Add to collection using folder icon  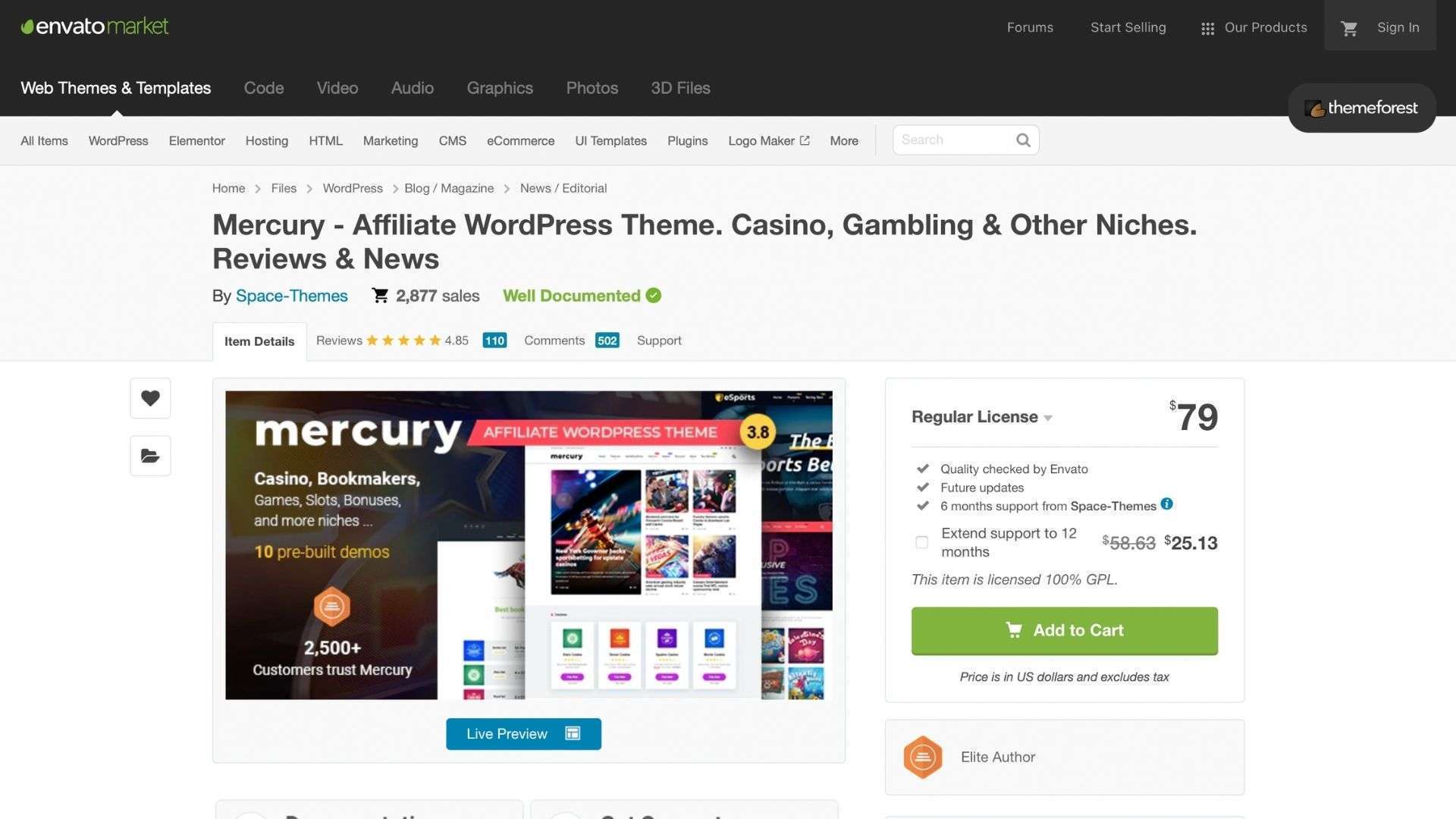150,456
